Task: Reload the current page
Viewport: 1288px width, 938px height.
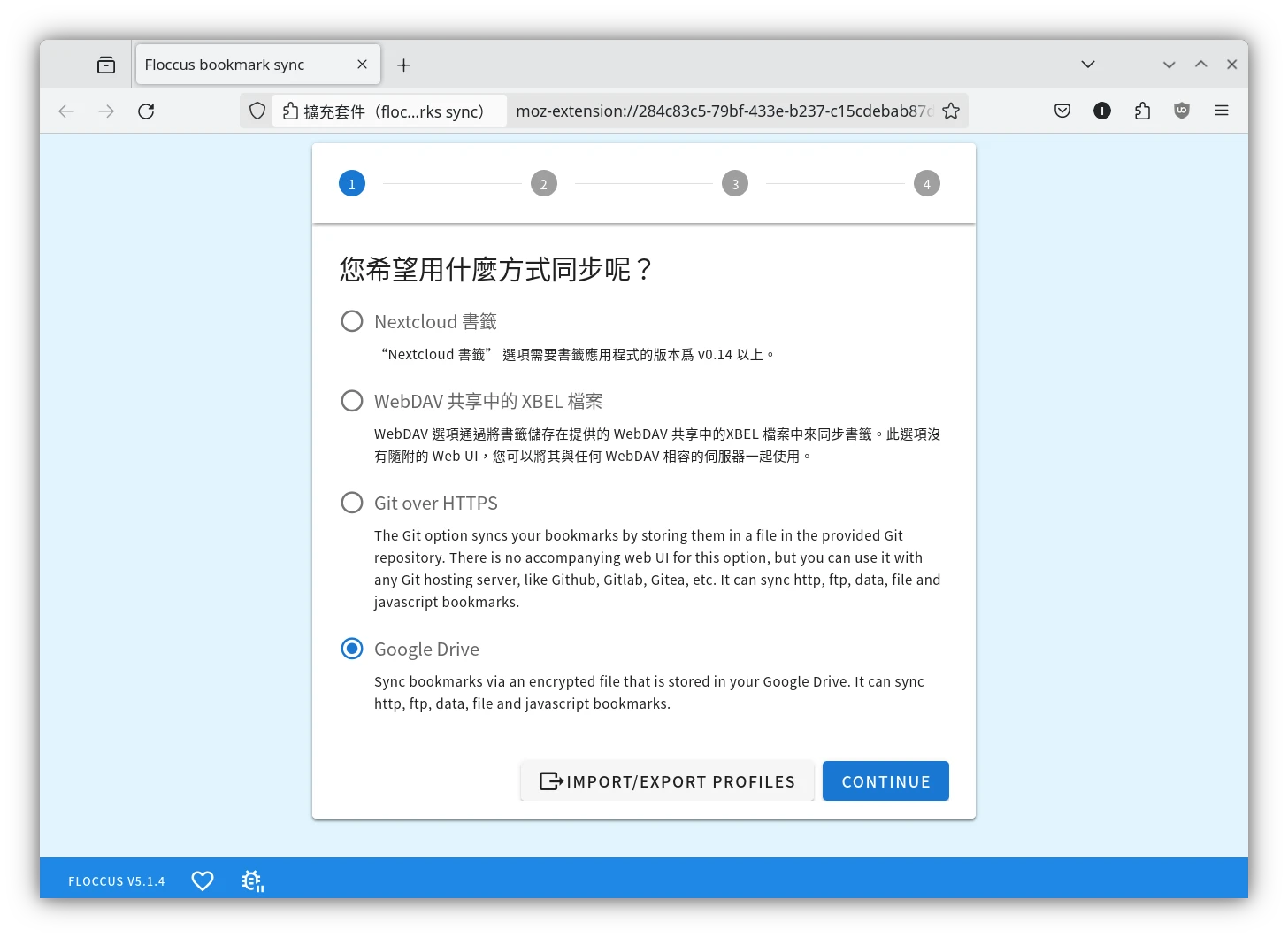Action: pos(146,111)
